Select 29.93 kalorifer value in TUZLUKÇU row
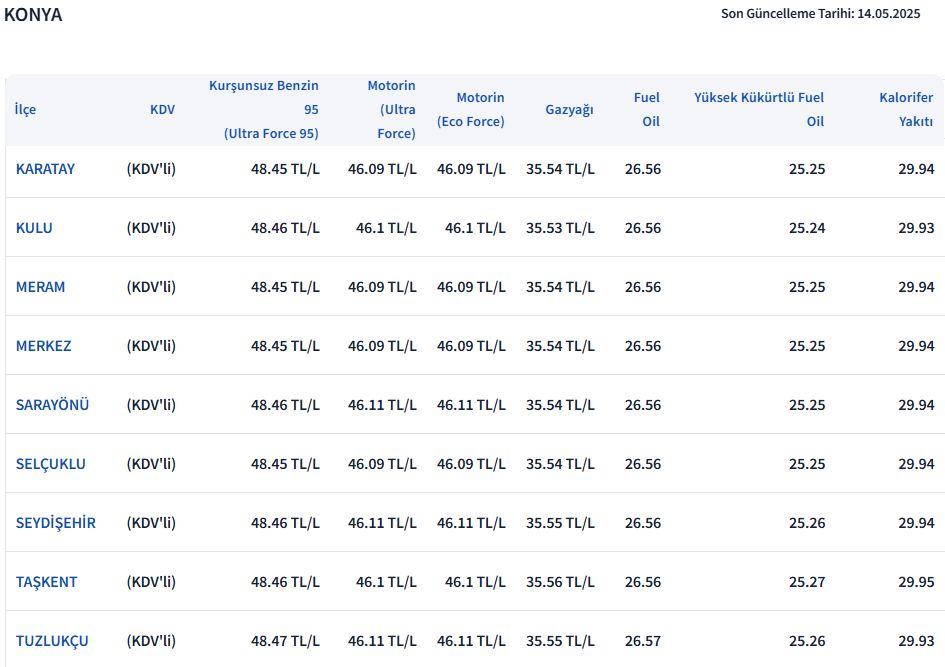Image resolution: width=945 pixels, height=667 pixels. click(916, 642)
